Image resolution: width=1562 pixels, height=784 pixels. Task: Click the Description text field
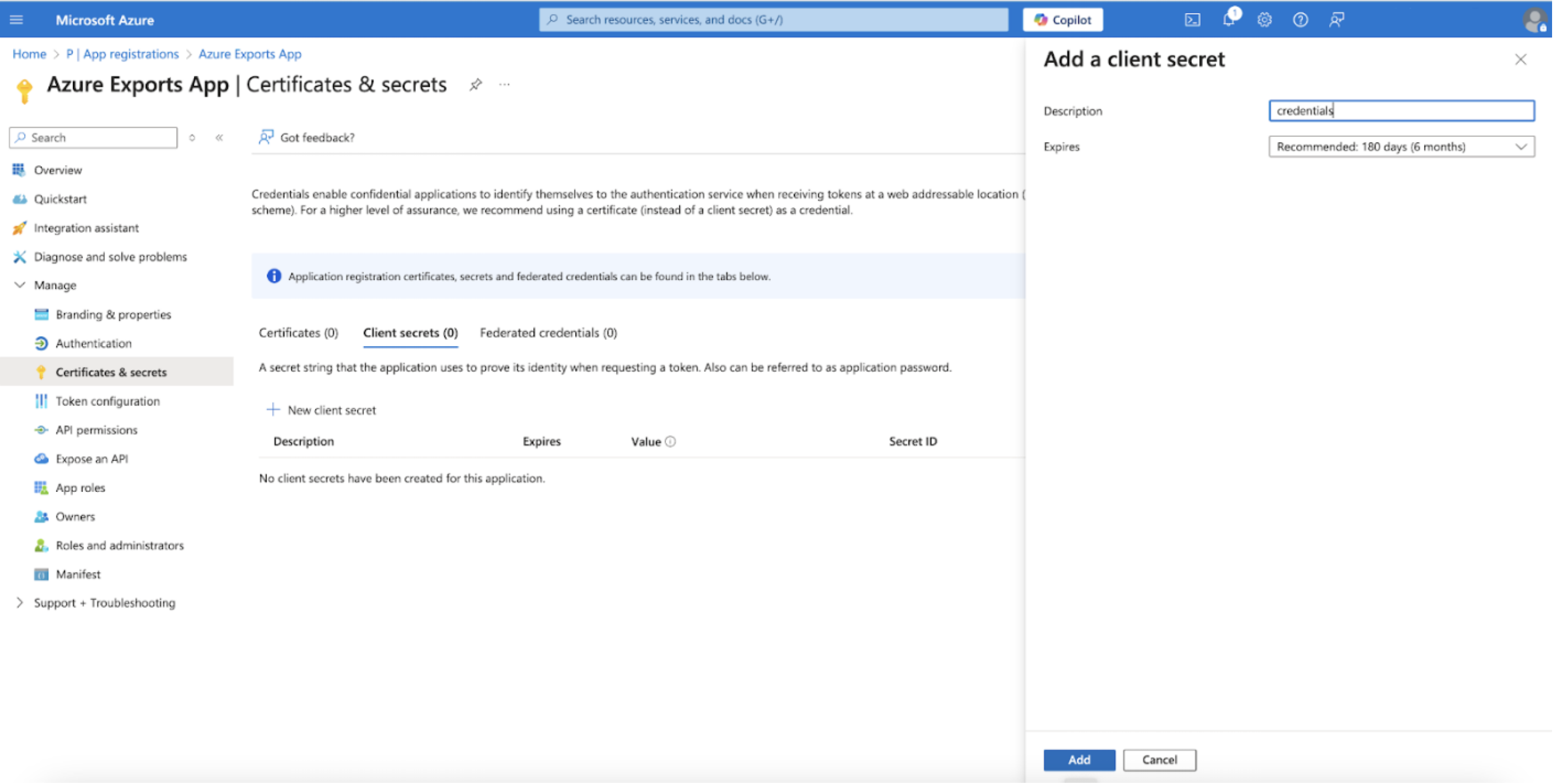1401,111
